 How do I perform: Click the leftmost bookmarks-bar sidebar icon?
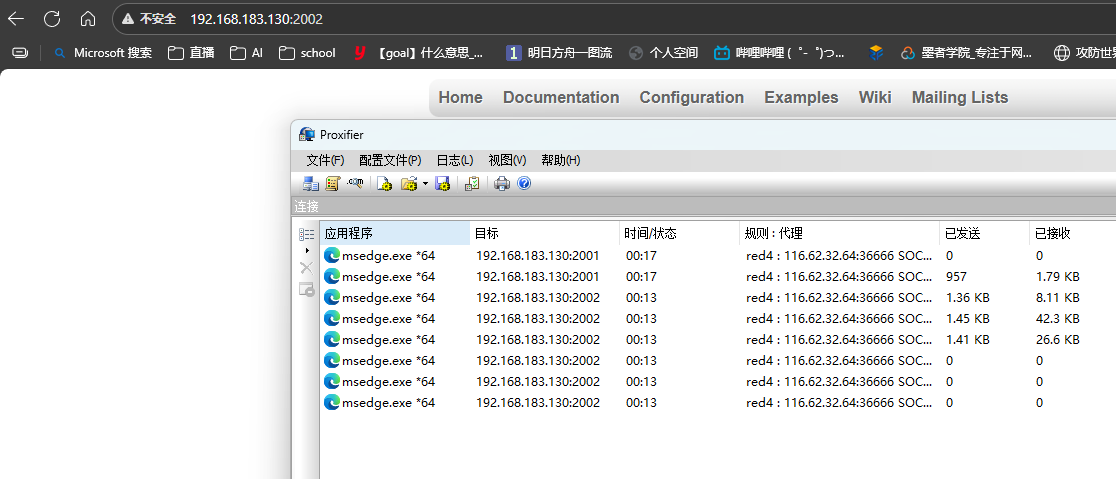pyautogui.click(x=21, y=53)
